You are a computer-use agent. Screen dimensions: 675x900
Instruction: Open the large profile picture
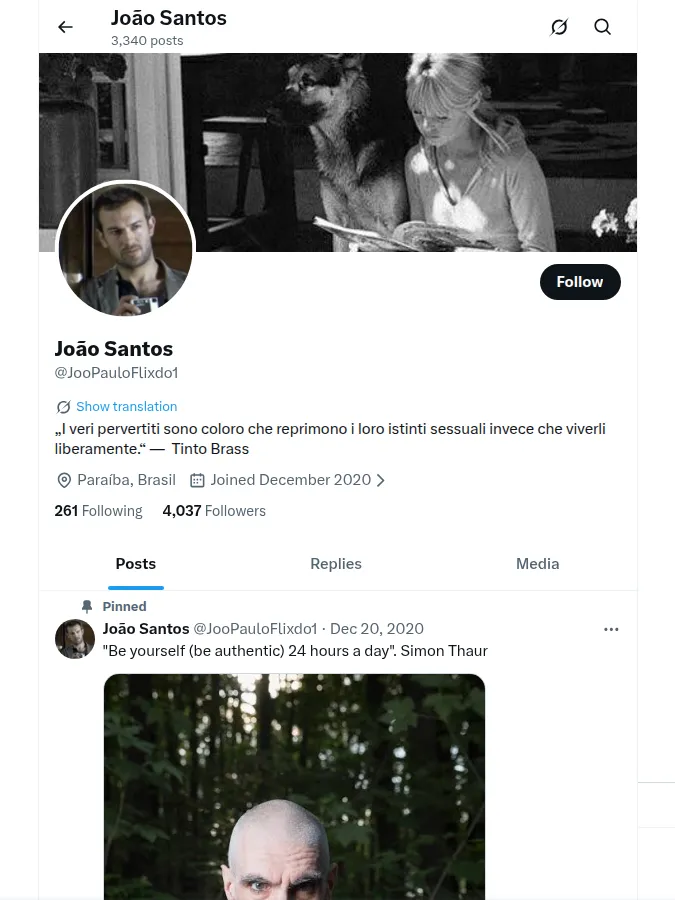click(126, 249)
